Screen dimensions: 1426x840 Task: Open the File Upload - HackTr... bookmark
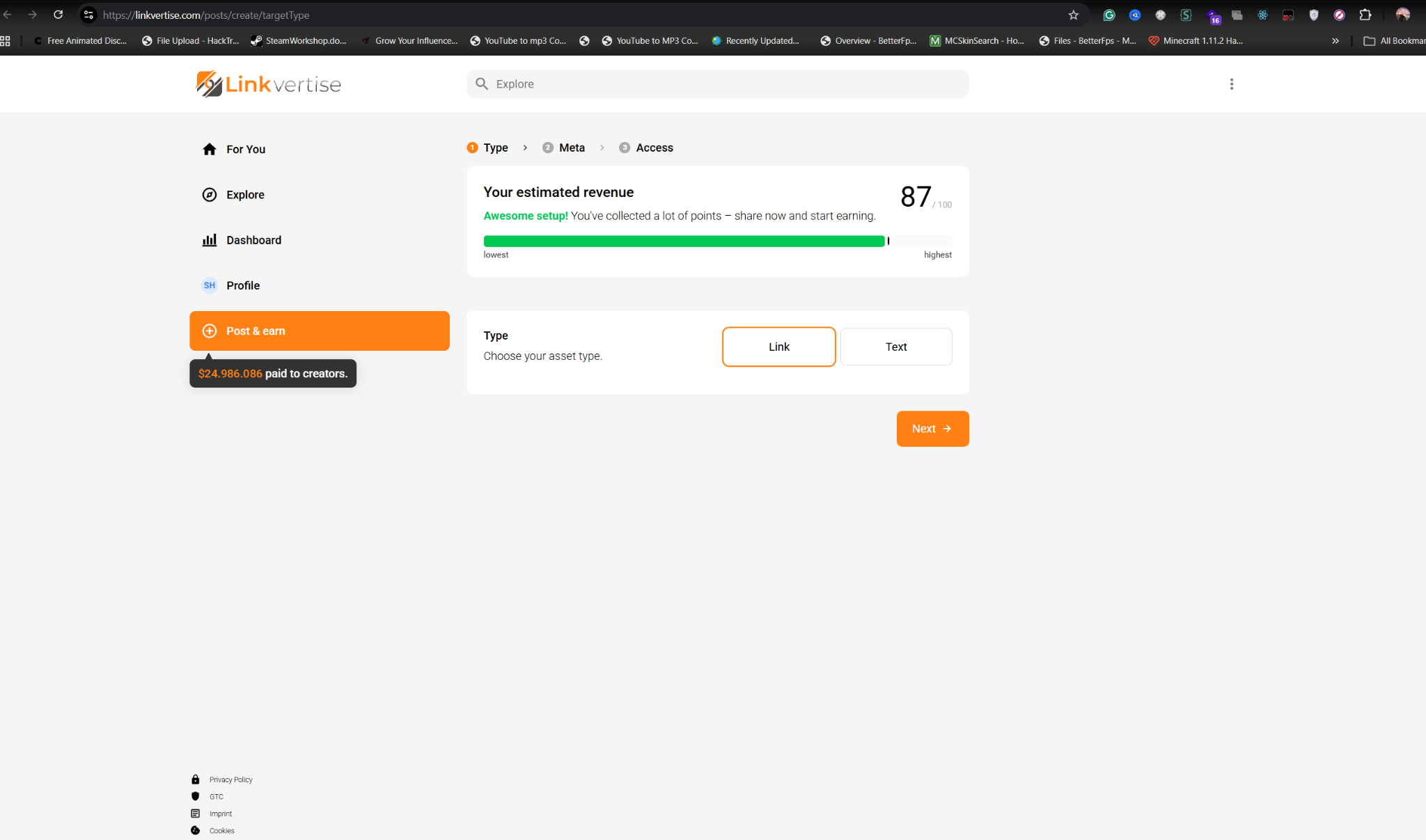click(190, 41)
